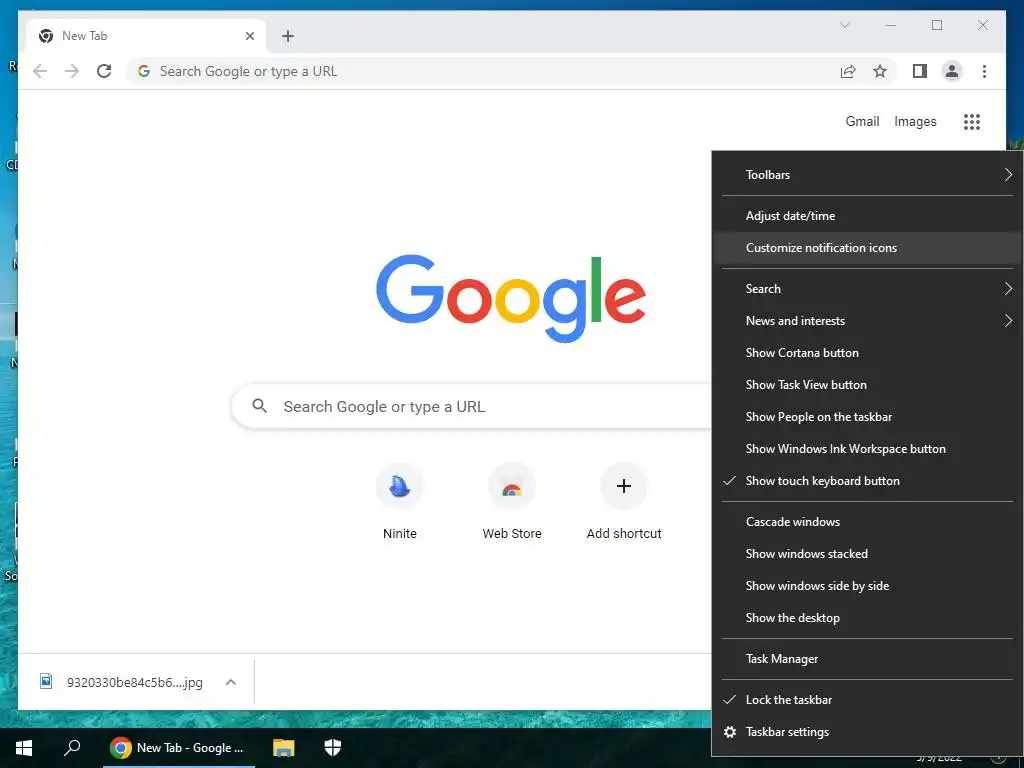Click the magnifier icon in Google search box
1024x768 pixels.
click(259, 406)
